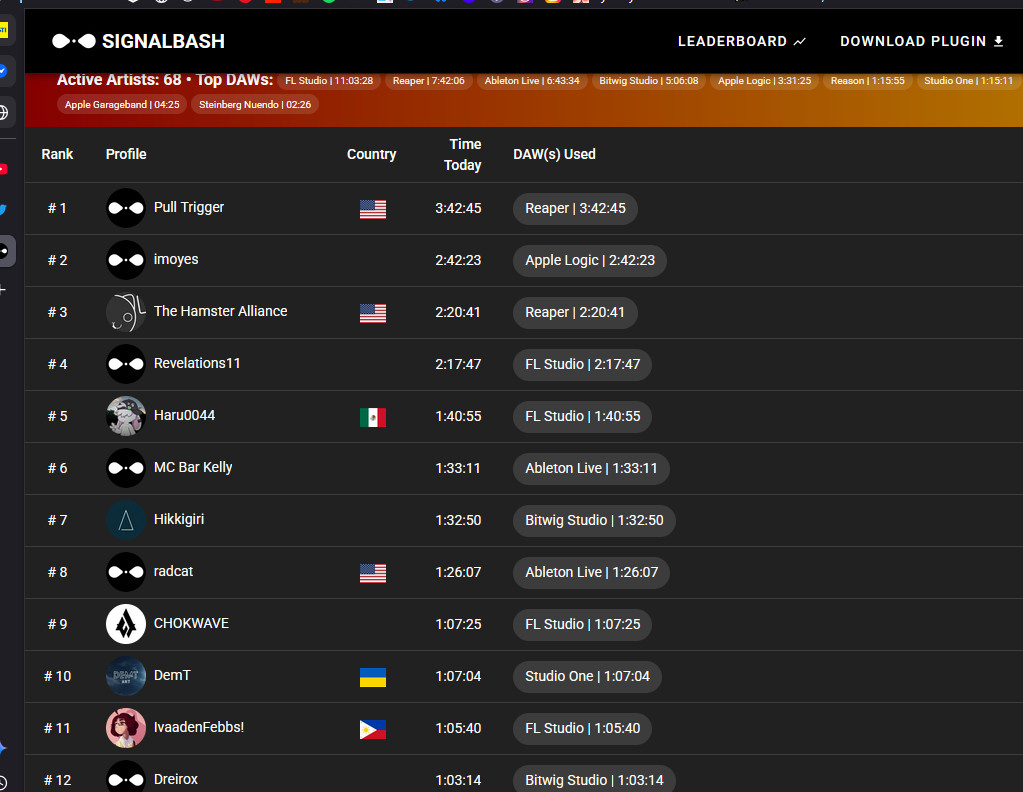The image size is (1023, 792).
Task: Click the Mexico flag in Haru0044 row
Action: pos(373,417)
